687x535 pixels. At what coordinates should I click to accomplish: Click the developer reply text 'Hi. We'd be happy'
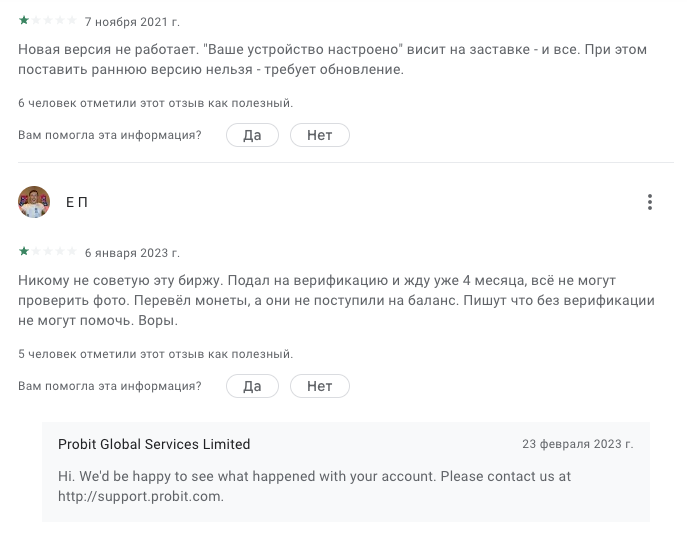click(x=314, y=477)
